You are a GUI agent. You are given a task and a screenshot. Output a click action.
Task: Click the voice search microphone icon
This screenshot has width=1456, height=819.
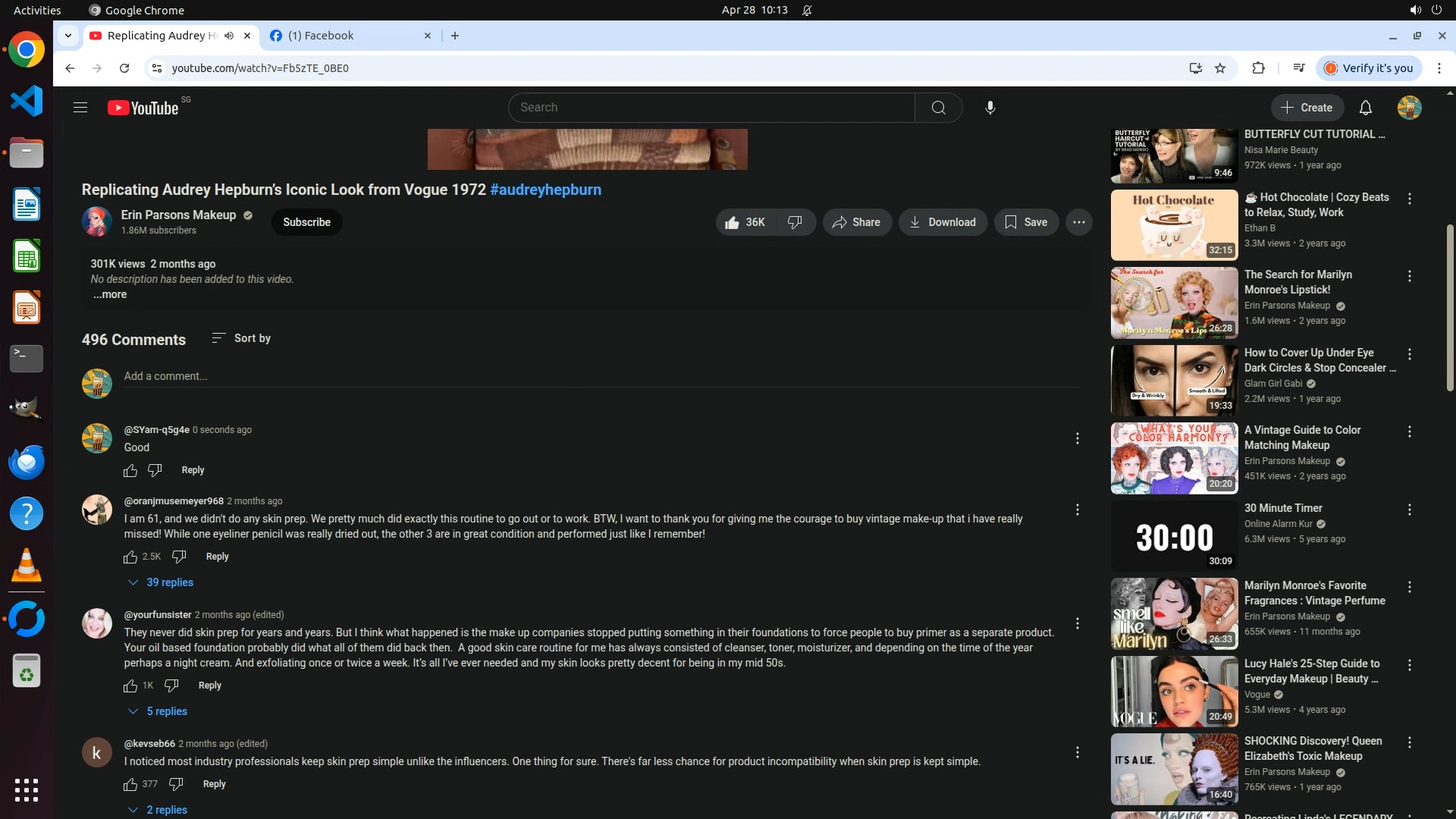coord(990,108)
